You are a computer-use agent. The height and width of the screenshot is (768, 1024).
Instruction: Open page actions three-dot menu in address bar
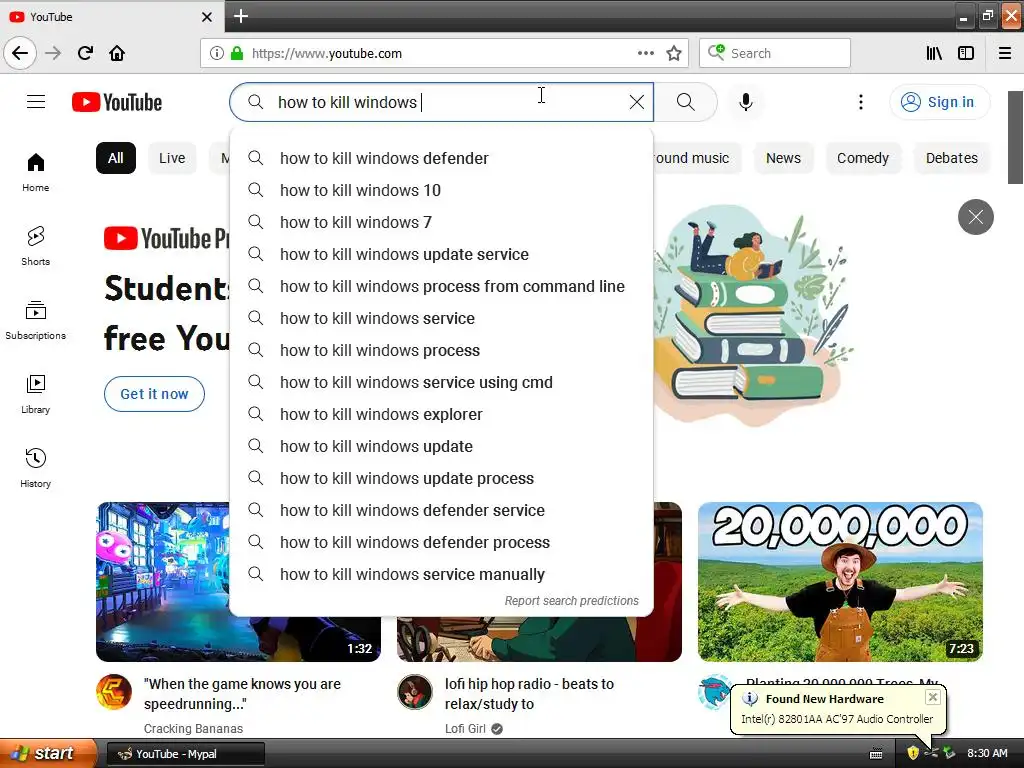[645, 53]
